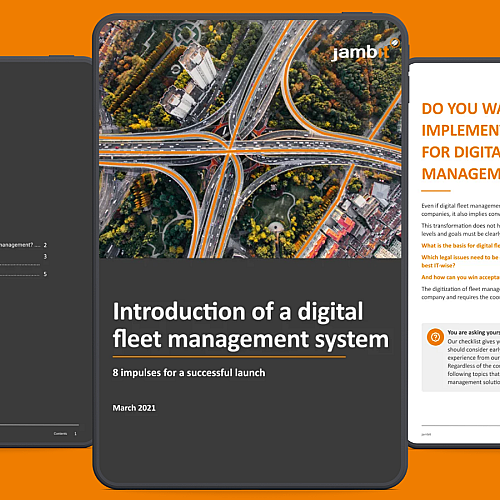
Task: Click 'Which legal issues need to be' question
Action: coord(461,261)
